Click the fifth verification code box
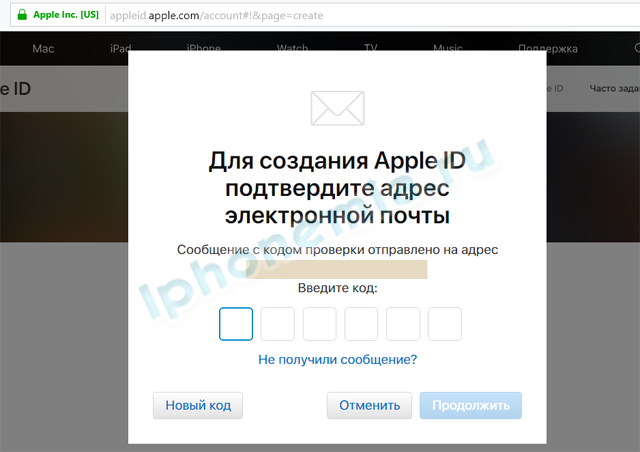This screenshot has height=452, width=640. coord(403,324)
